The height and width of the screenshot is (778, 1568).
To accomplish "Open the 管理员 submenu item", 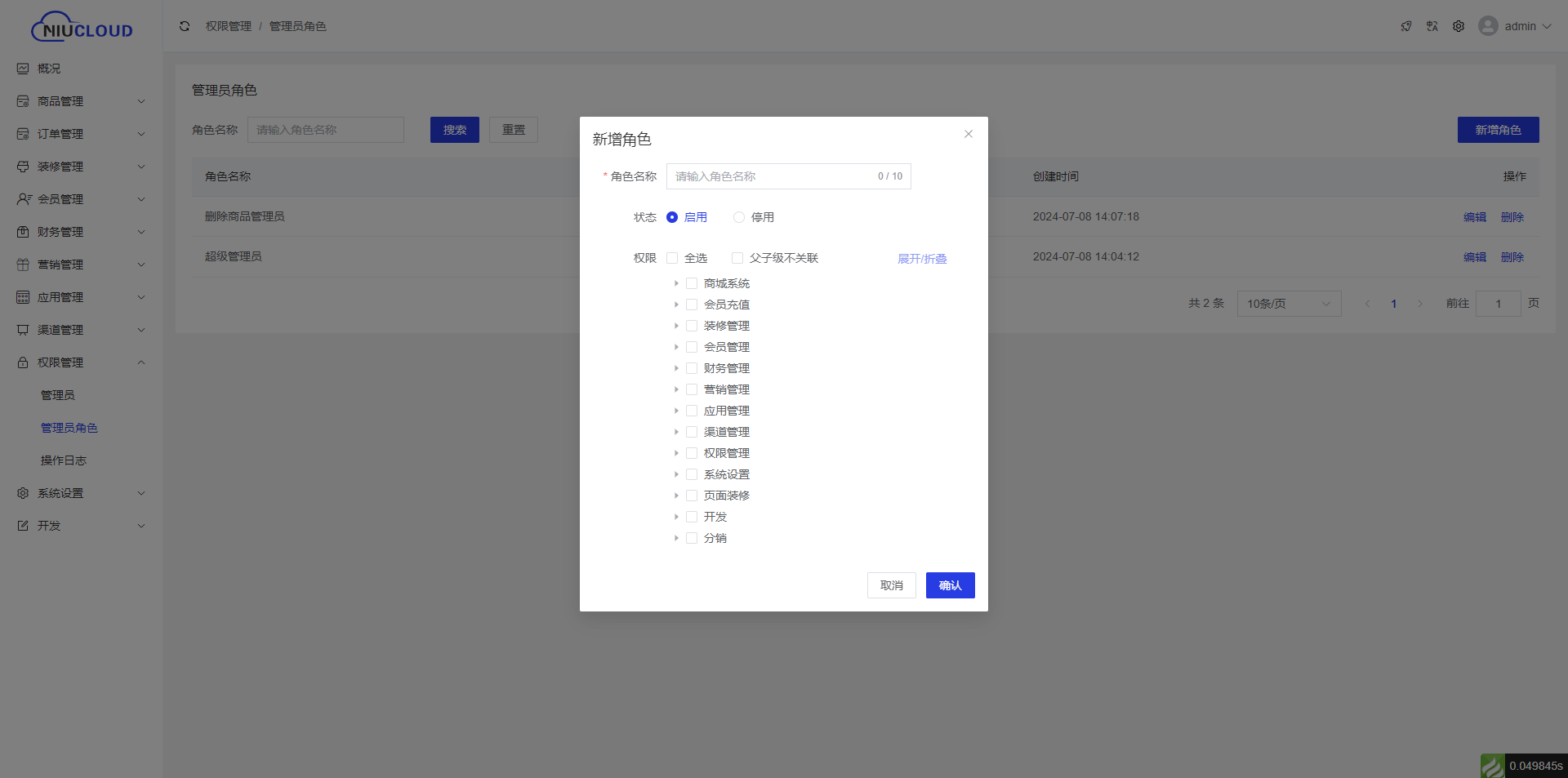I will pyautogui.click(x=58, y=395).
